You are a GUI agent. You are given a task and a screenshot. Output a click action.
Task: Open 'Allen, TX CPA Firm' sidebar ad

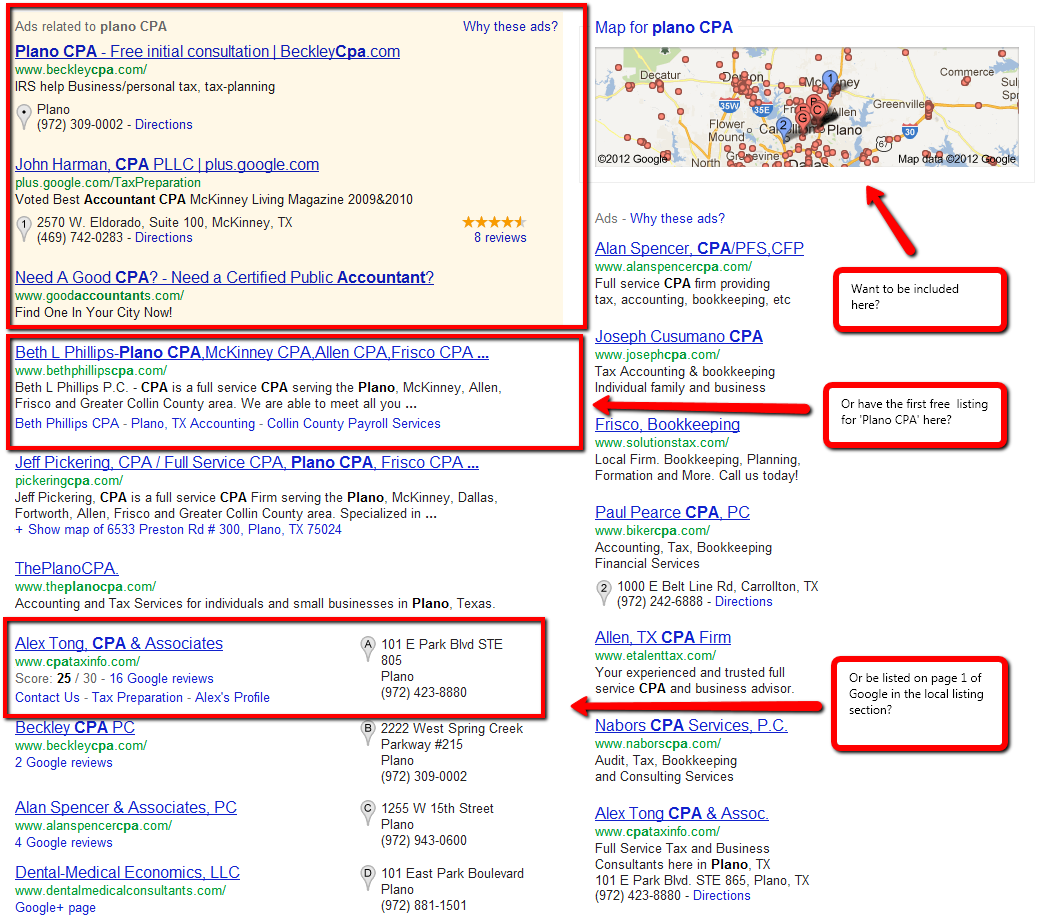pos(663,637)
